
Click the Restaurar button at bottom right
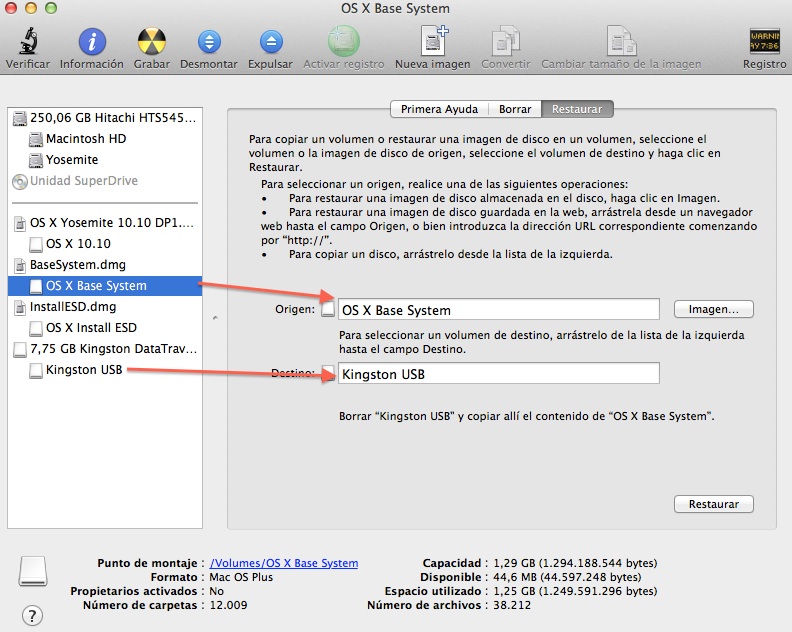point(714,504)
